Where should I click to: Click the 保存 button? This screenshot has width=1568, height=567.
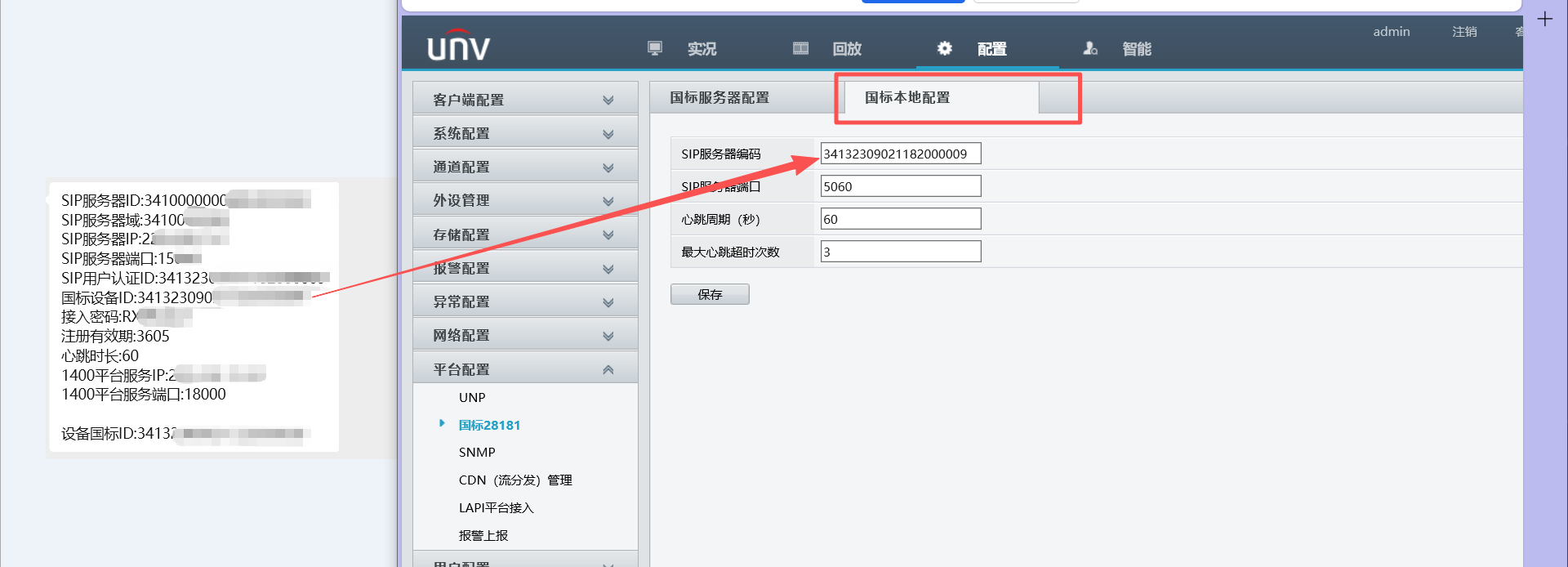click(x=709, y=294)
